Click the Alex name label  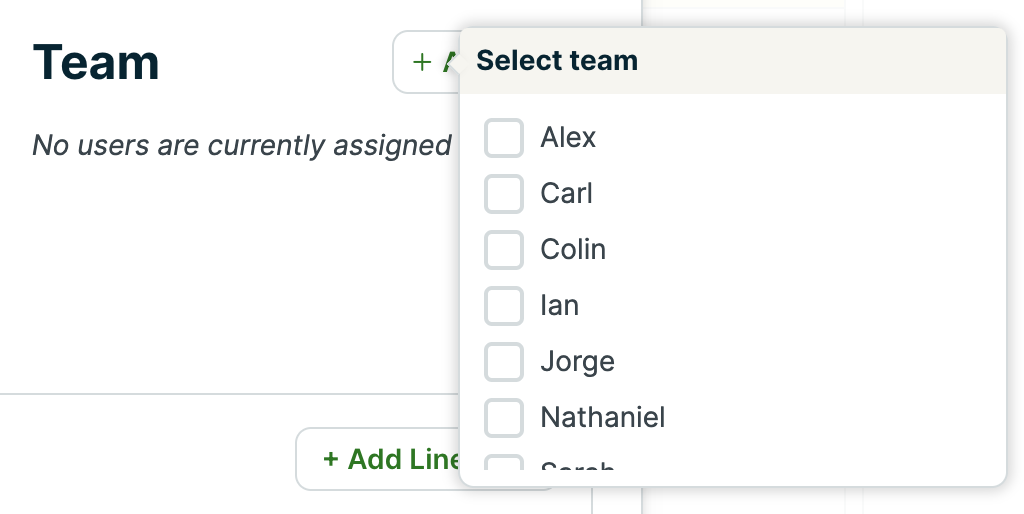[x=568, y=138]
